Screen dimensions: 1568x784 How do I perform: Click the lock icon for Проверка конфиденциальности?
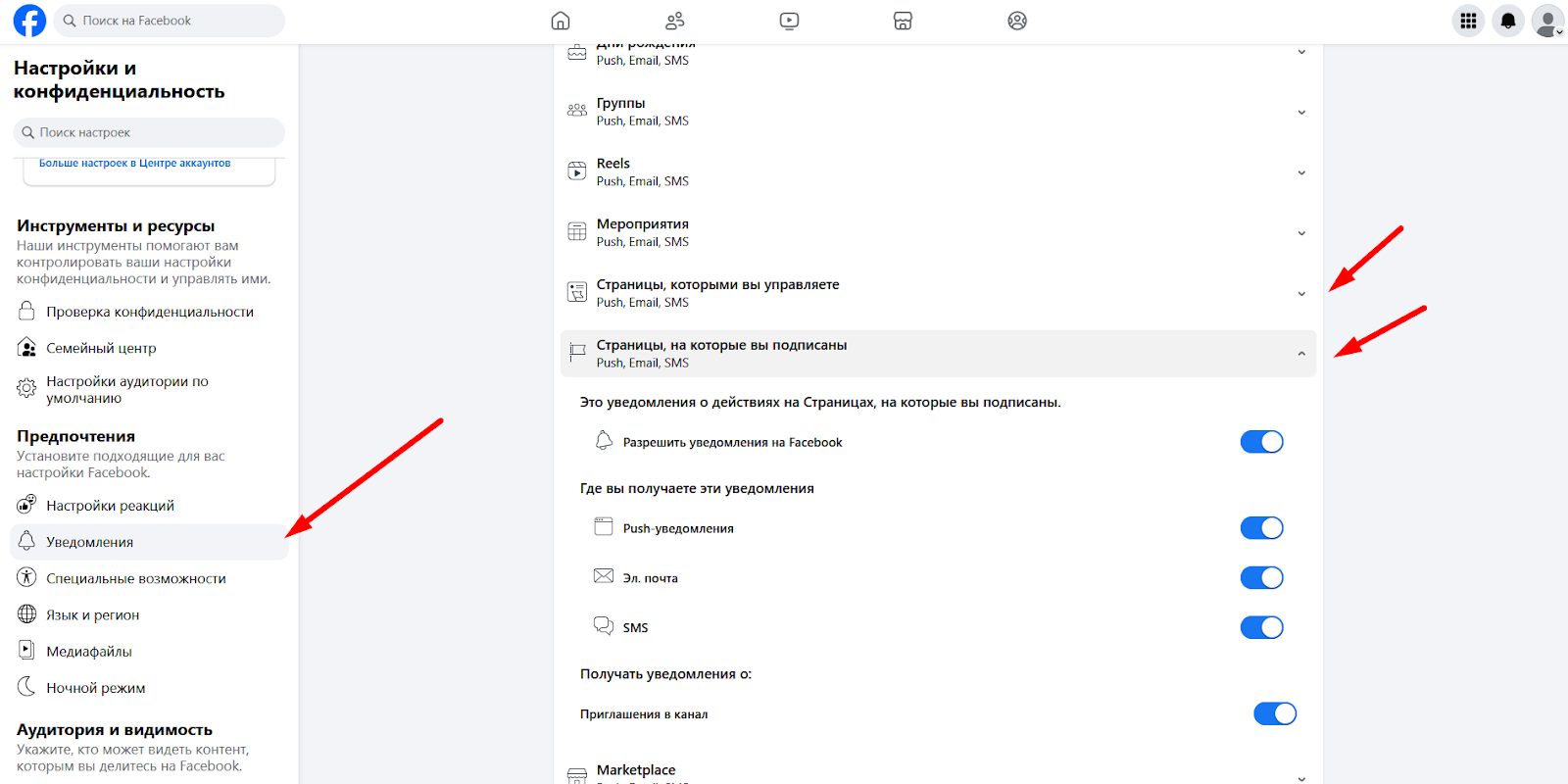point(26,311)
